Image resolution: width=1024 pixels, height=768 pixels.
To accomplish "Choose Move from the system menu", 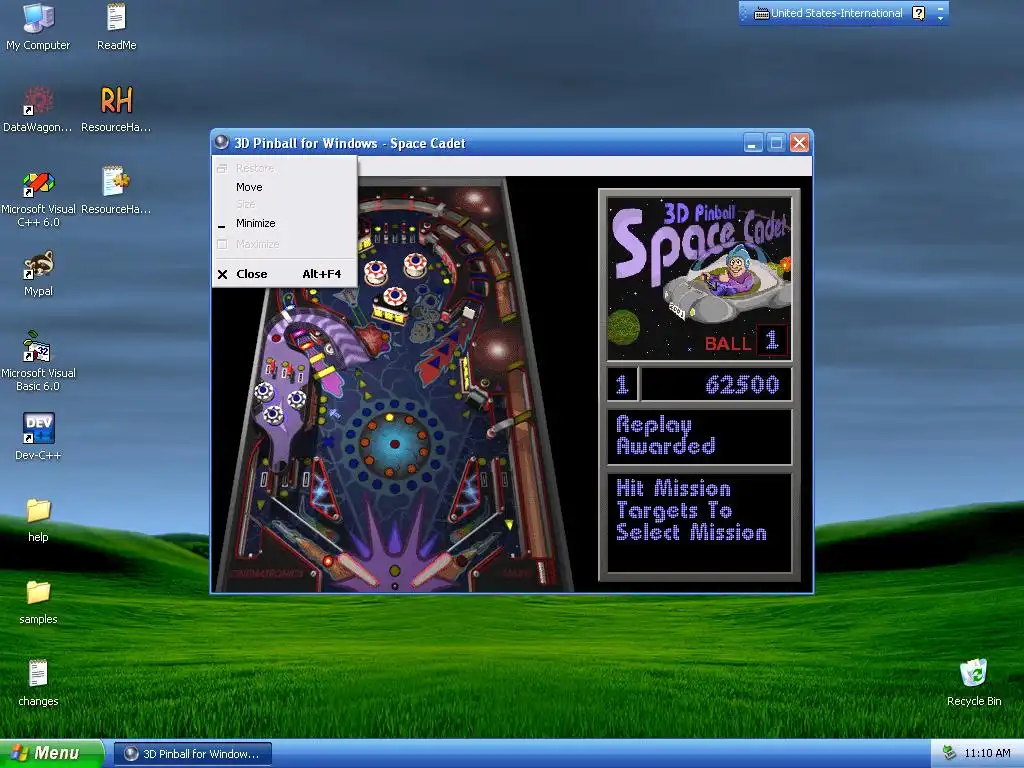I will (284, 187).
